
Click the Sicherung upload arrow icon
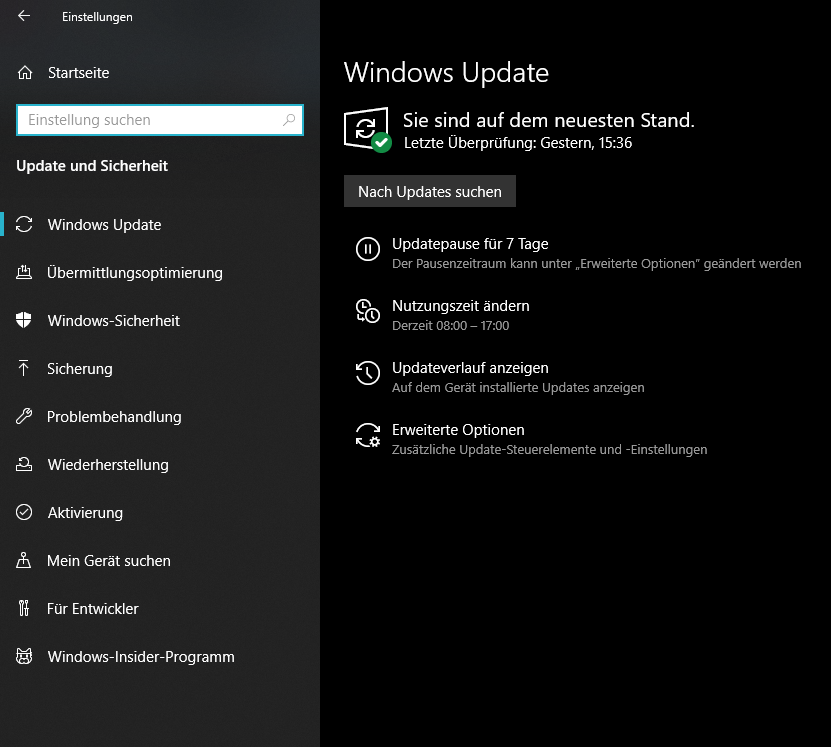pyautogui.click(x=24, y=368)
